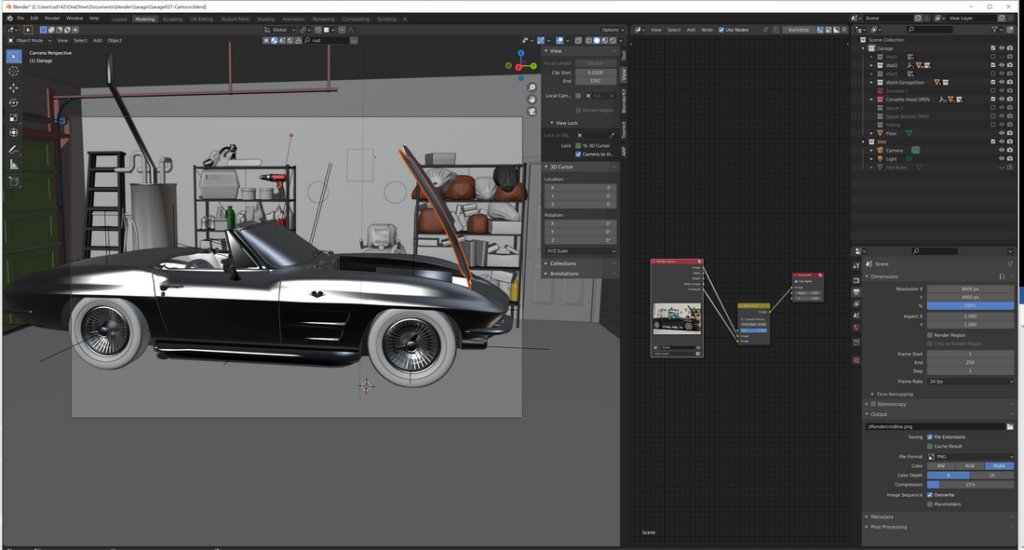
Task: Click the Scene pin icon in Properties
Action: (x=1009, y=265)
